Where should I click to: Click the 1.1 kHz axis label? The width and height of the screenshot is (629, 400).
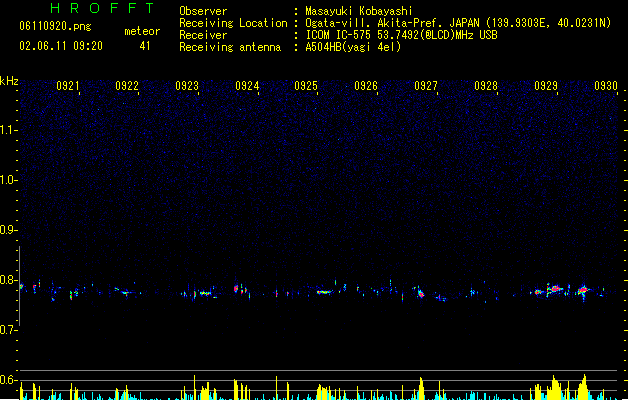(8, 130)
